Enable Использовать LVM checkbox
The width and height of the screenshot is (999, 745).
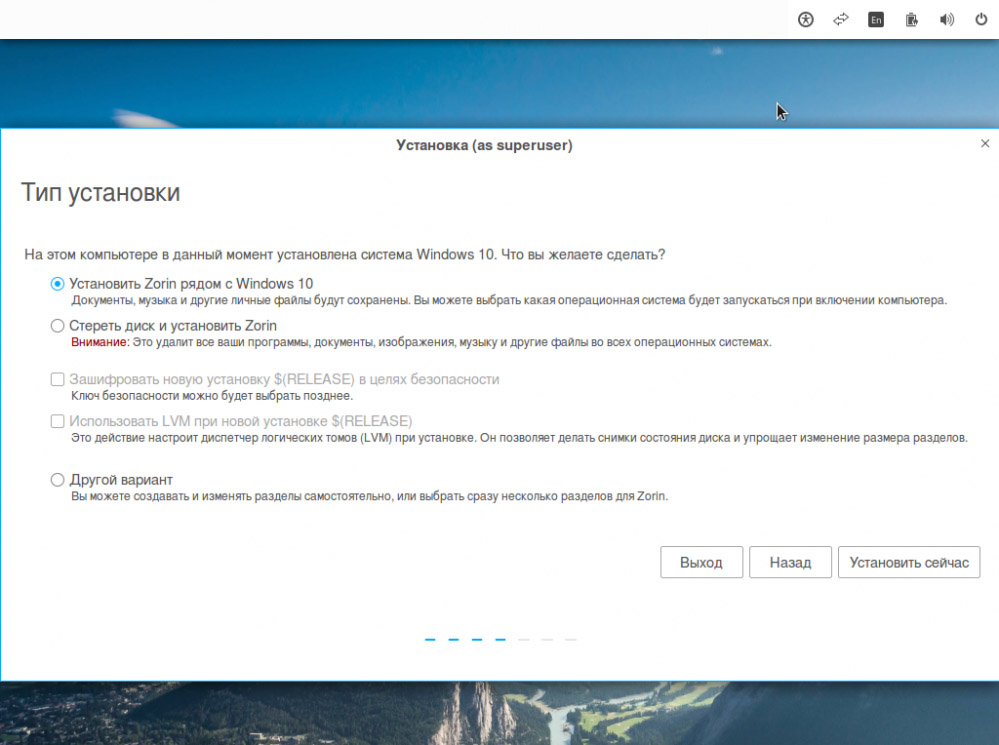[x=57, y=421]
